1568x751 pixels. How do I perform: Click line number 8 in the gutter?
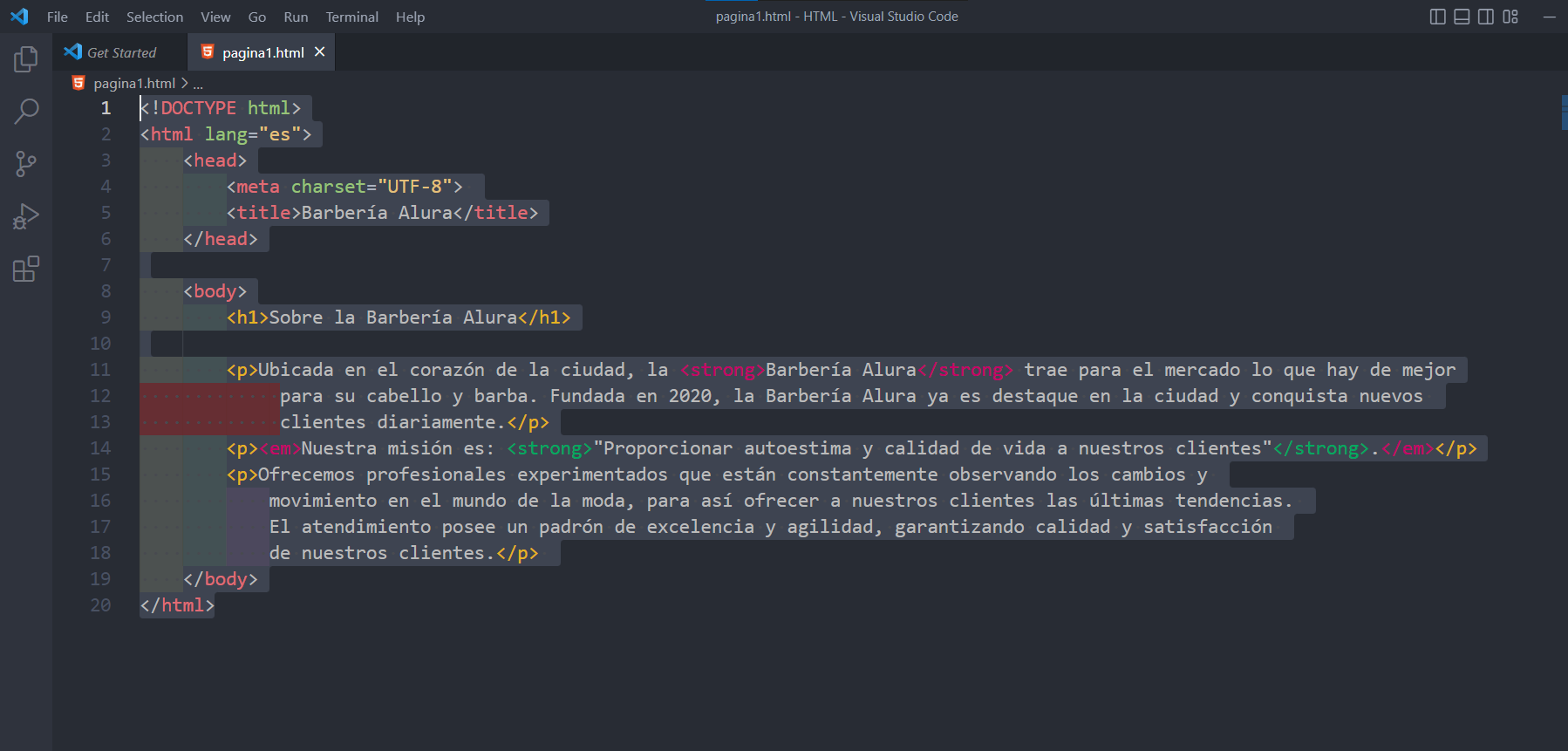click(106, 291)
